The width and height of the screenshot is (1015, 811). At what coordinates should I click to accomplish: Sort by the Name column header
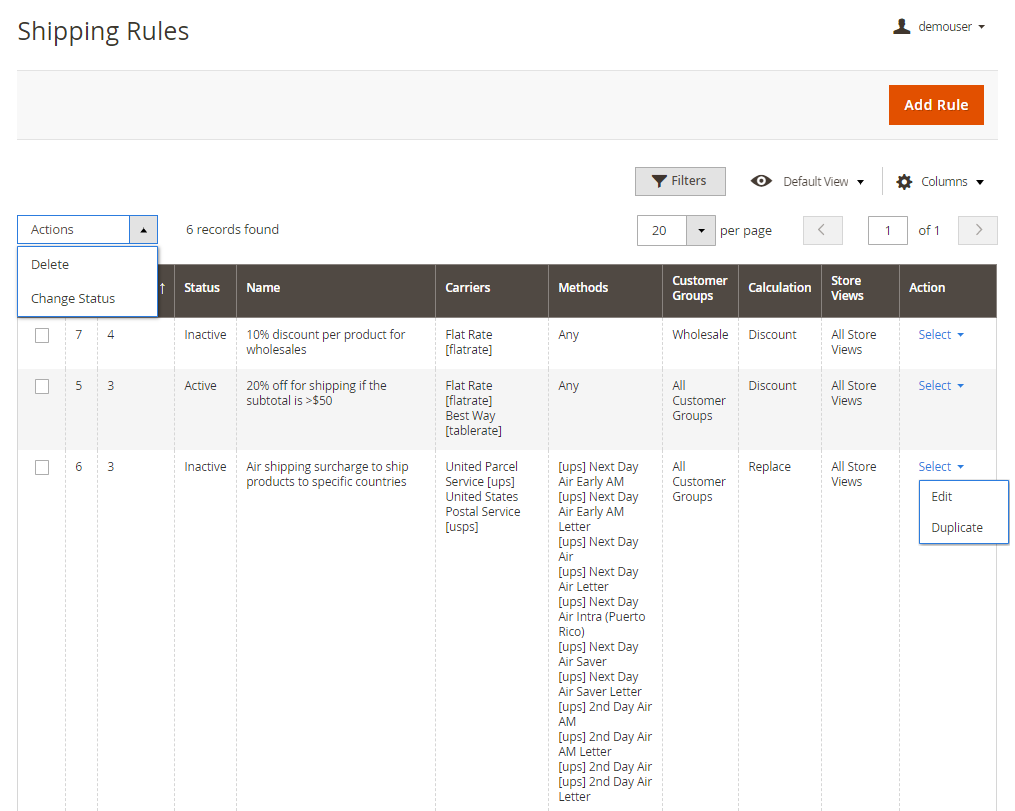tap(263, 288)
